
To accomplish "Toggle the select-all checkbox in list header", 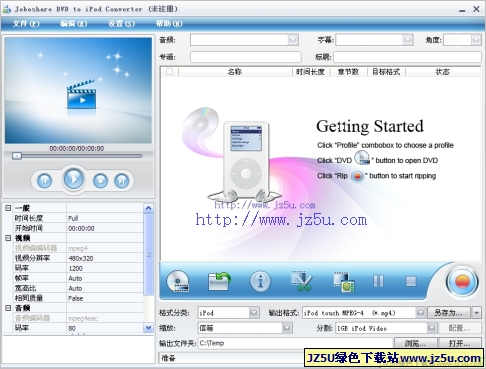I will tap(169, 72).
